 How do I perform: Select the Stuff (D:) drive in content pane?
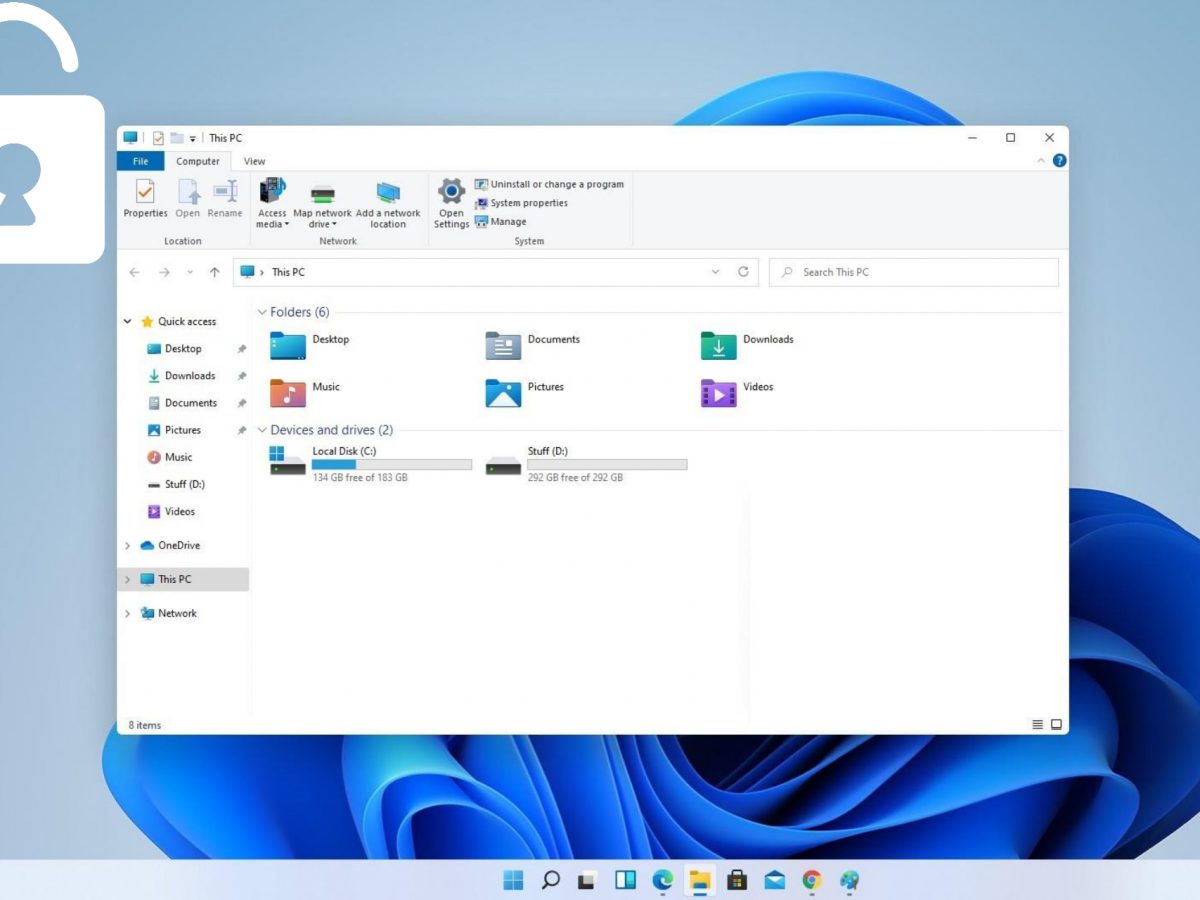tap(587, 464)
